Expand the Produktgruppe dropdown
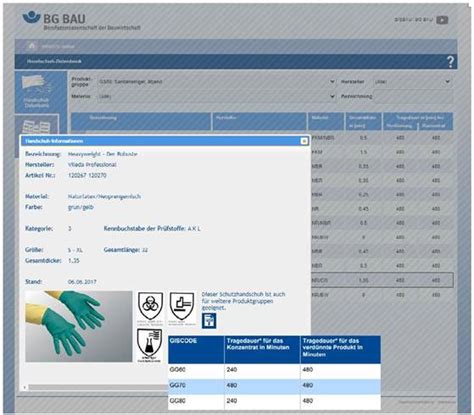Screen dimensions: 474x415 click(x=217, y=82)
